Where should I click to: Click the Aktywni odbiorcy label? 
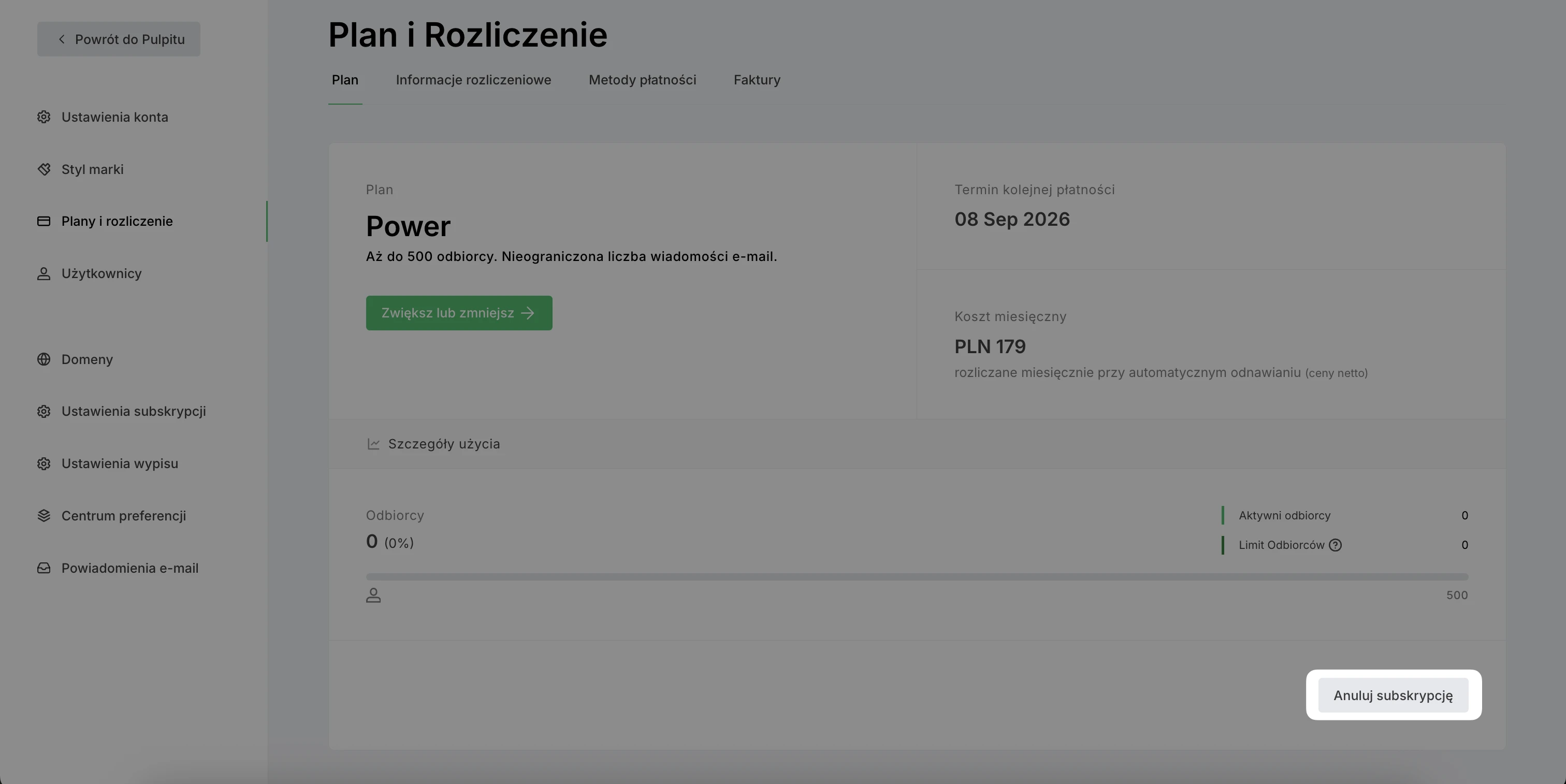1284,515
